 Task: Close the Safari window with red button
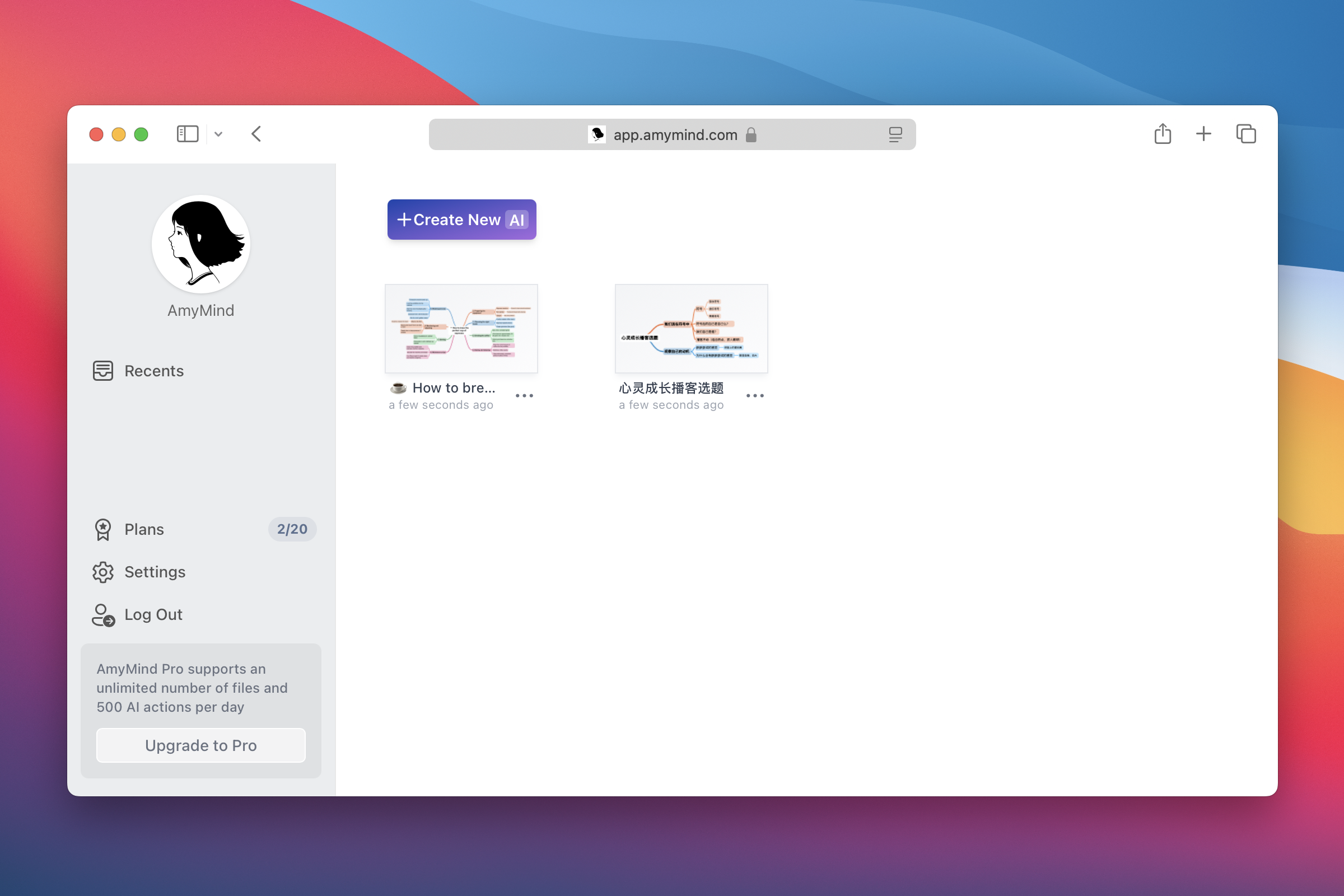tap(96, 134)
